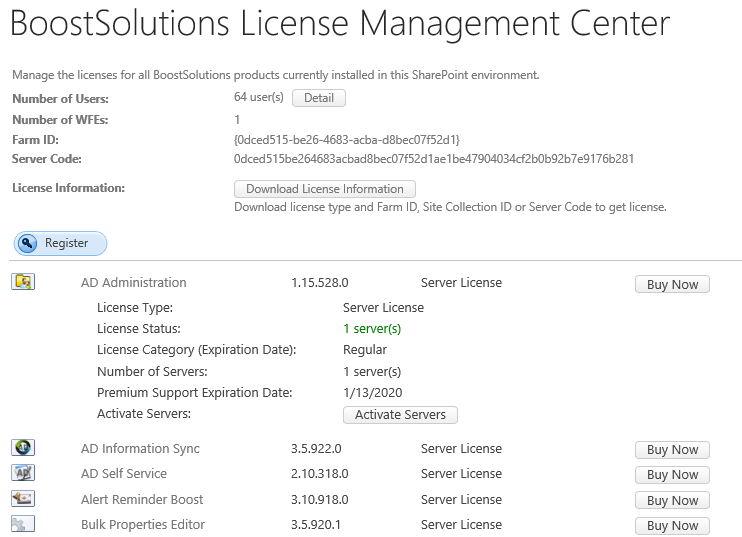The image size is (742, 537).
Task: Click the Alert Reminder Boost product icon
Action: click(23, 498)
